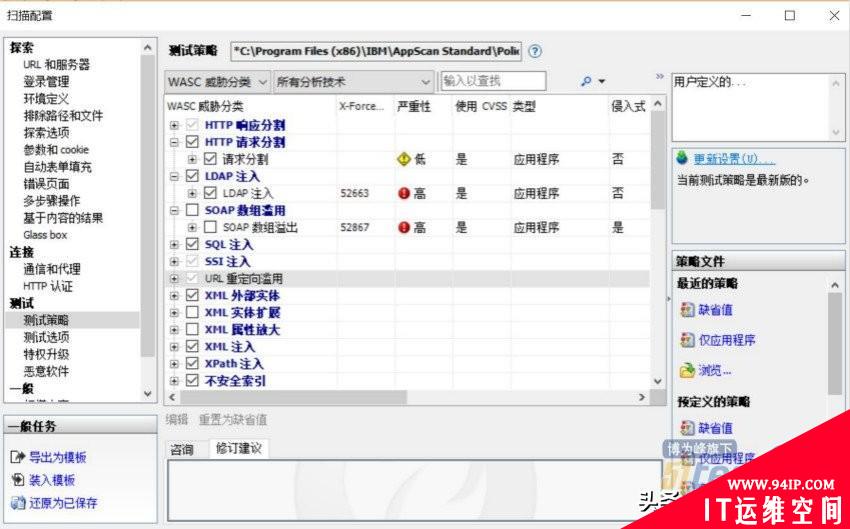850x529 pixels.
Task: Click the high severity icon for LDAP 注入 row
Action: click(404, 193)
